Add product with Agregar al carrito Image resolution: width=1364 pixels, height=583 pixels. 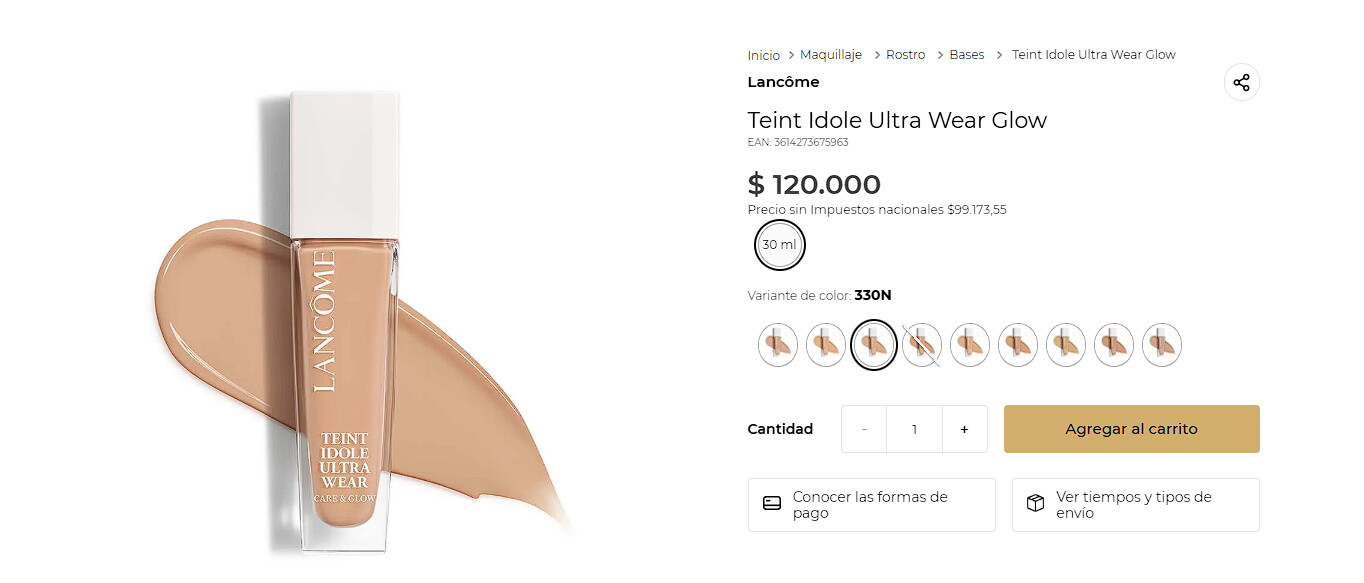(1131, 429)
